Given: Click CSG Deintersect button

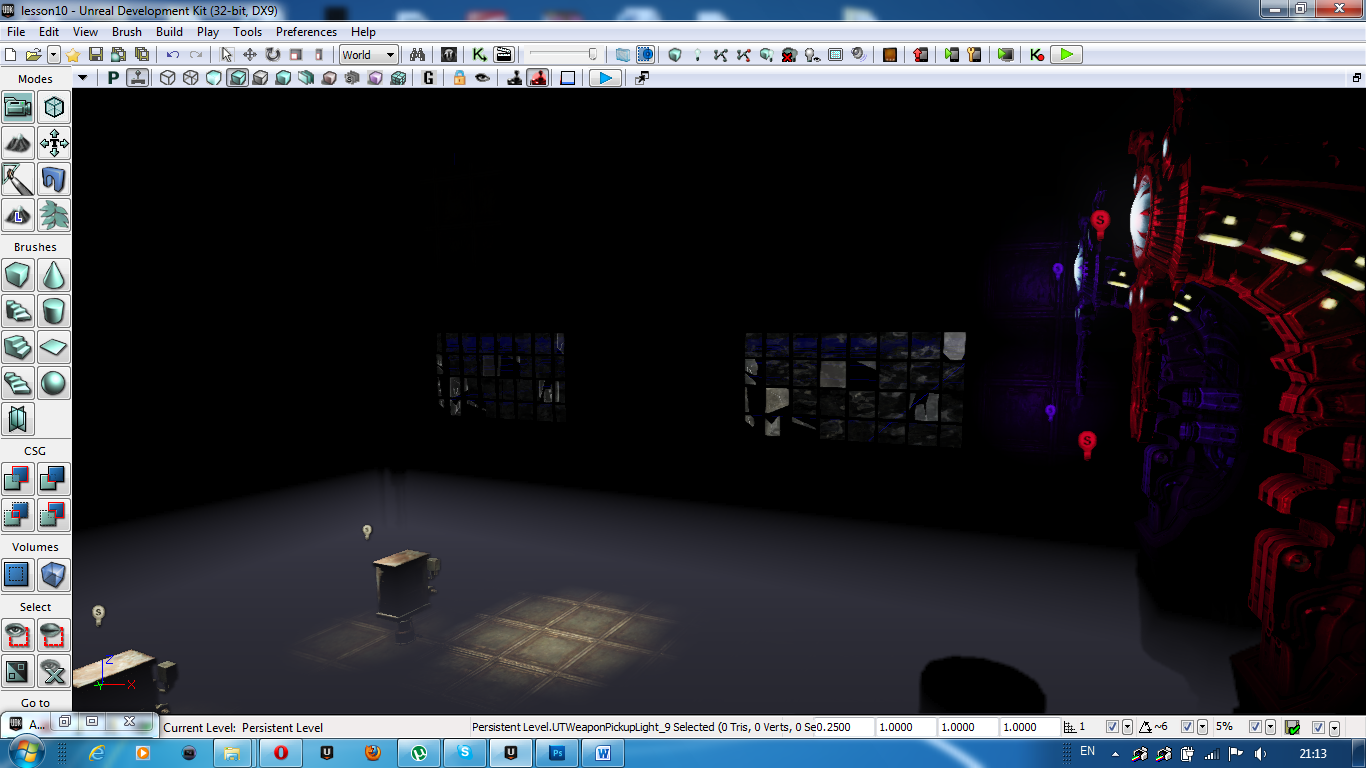Looking at the screenshot, I should pos(54,515).
